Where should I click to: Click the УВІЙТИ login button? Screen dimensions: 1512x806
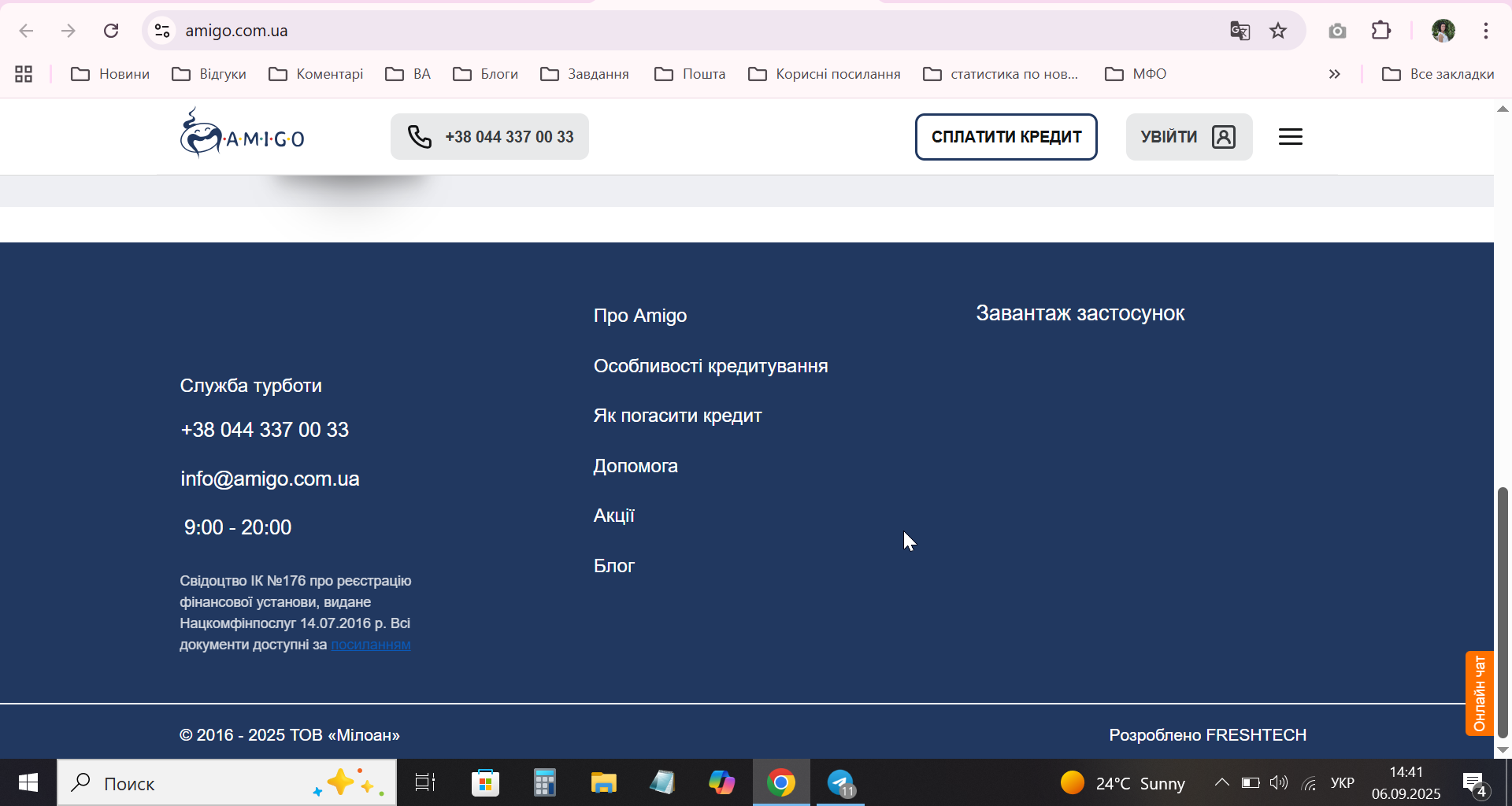(1189, 137)
